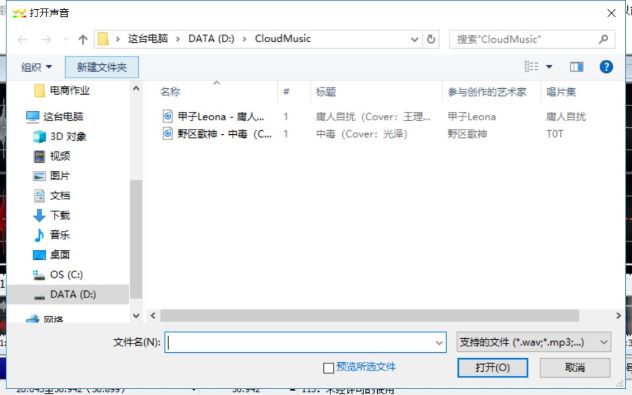Select 音乐 in the sidebar tree
Viewport: 632px width, 395px height.
coord(60,235)
